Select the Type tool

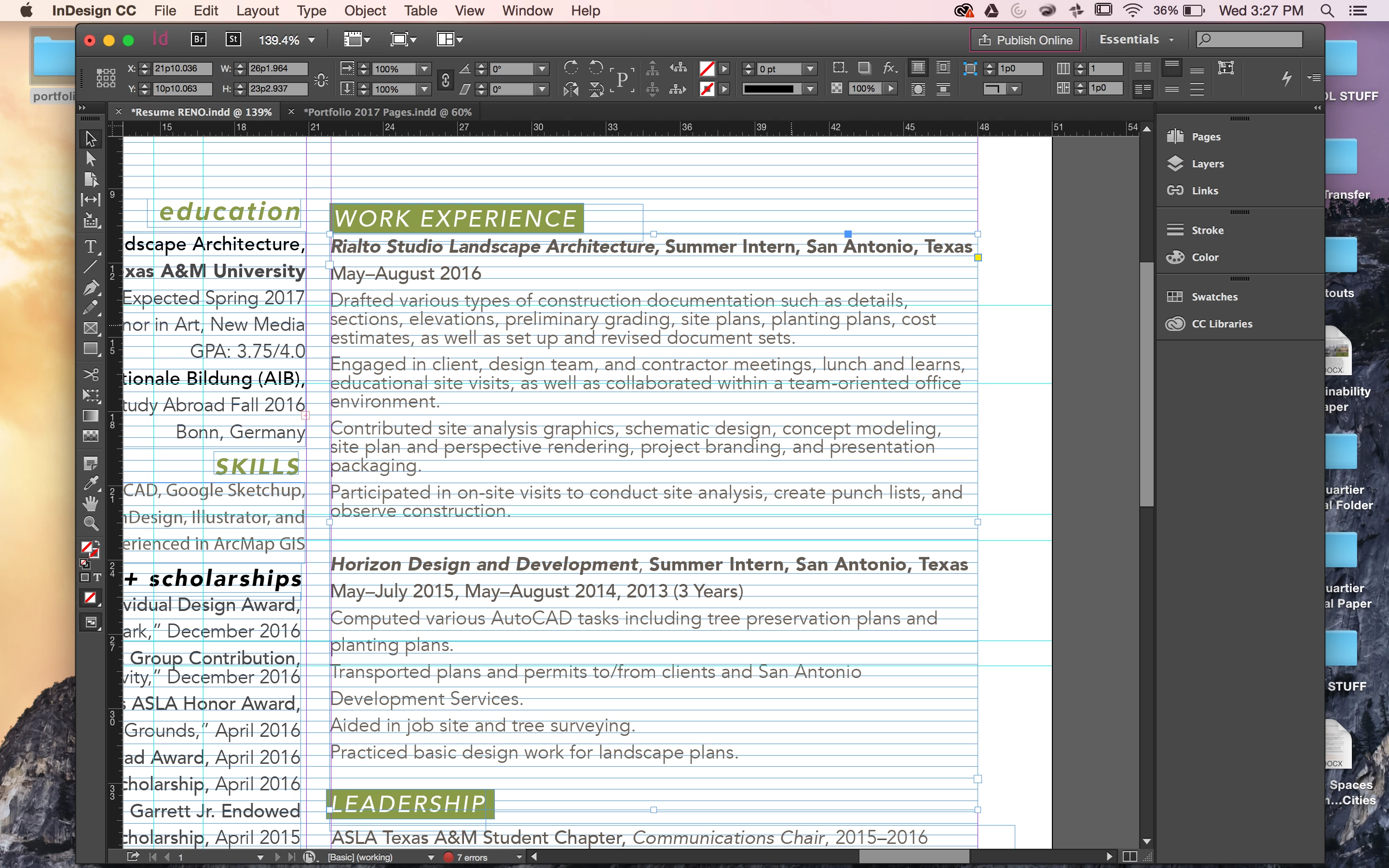pos(90,247)
